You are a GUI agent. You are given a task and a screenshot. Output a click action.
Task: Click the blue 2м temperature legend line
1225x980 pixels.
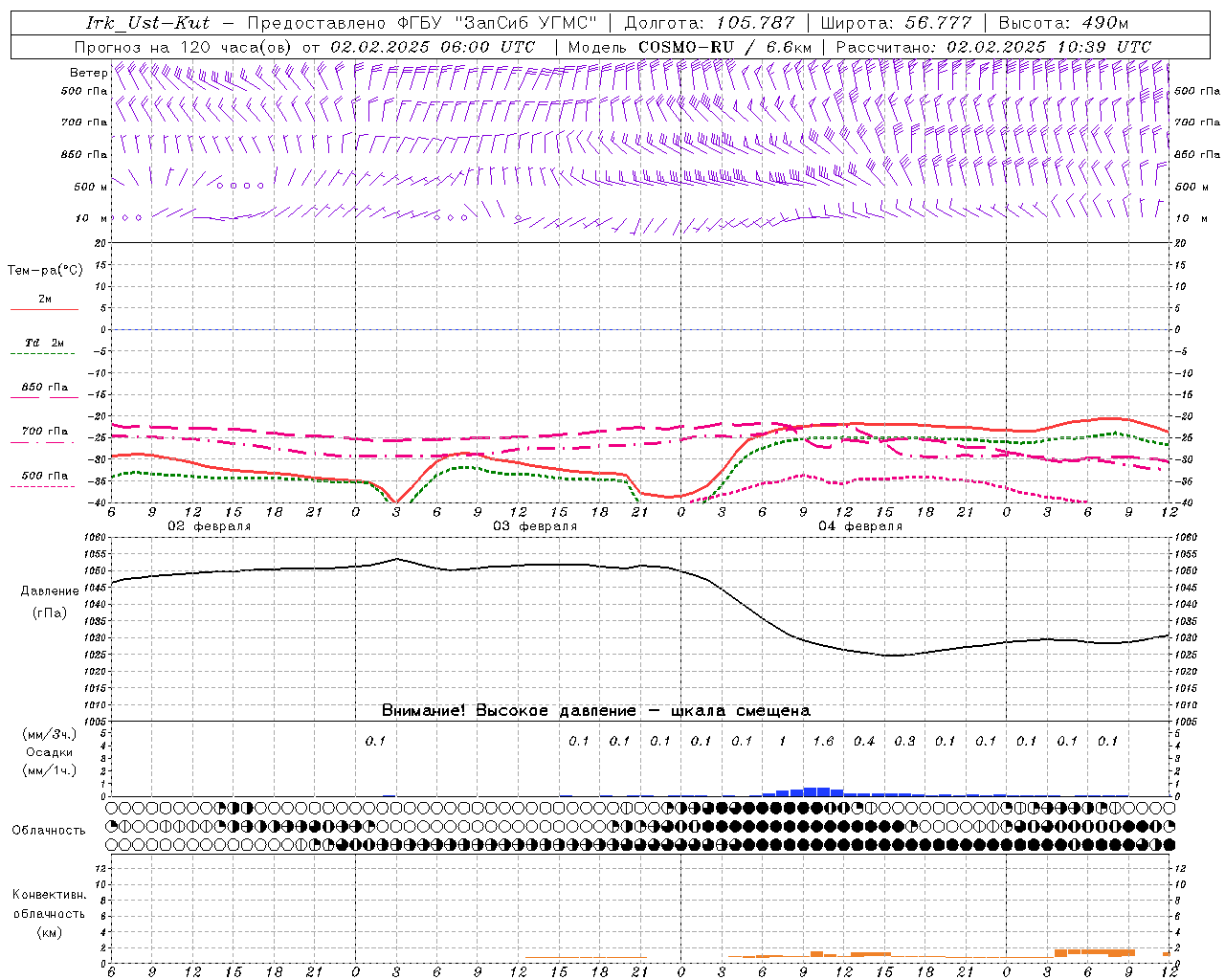tap(44, 308)
